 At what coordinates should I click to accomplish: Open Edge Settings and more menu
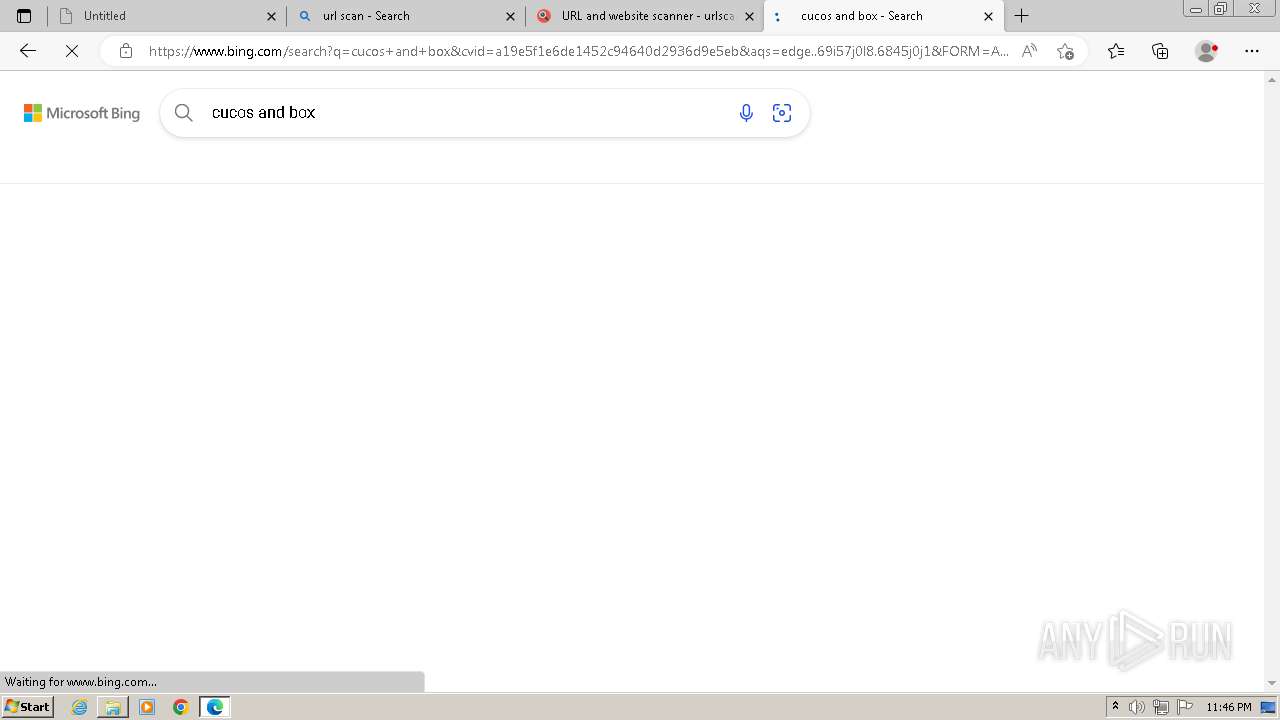point(1252,51)
